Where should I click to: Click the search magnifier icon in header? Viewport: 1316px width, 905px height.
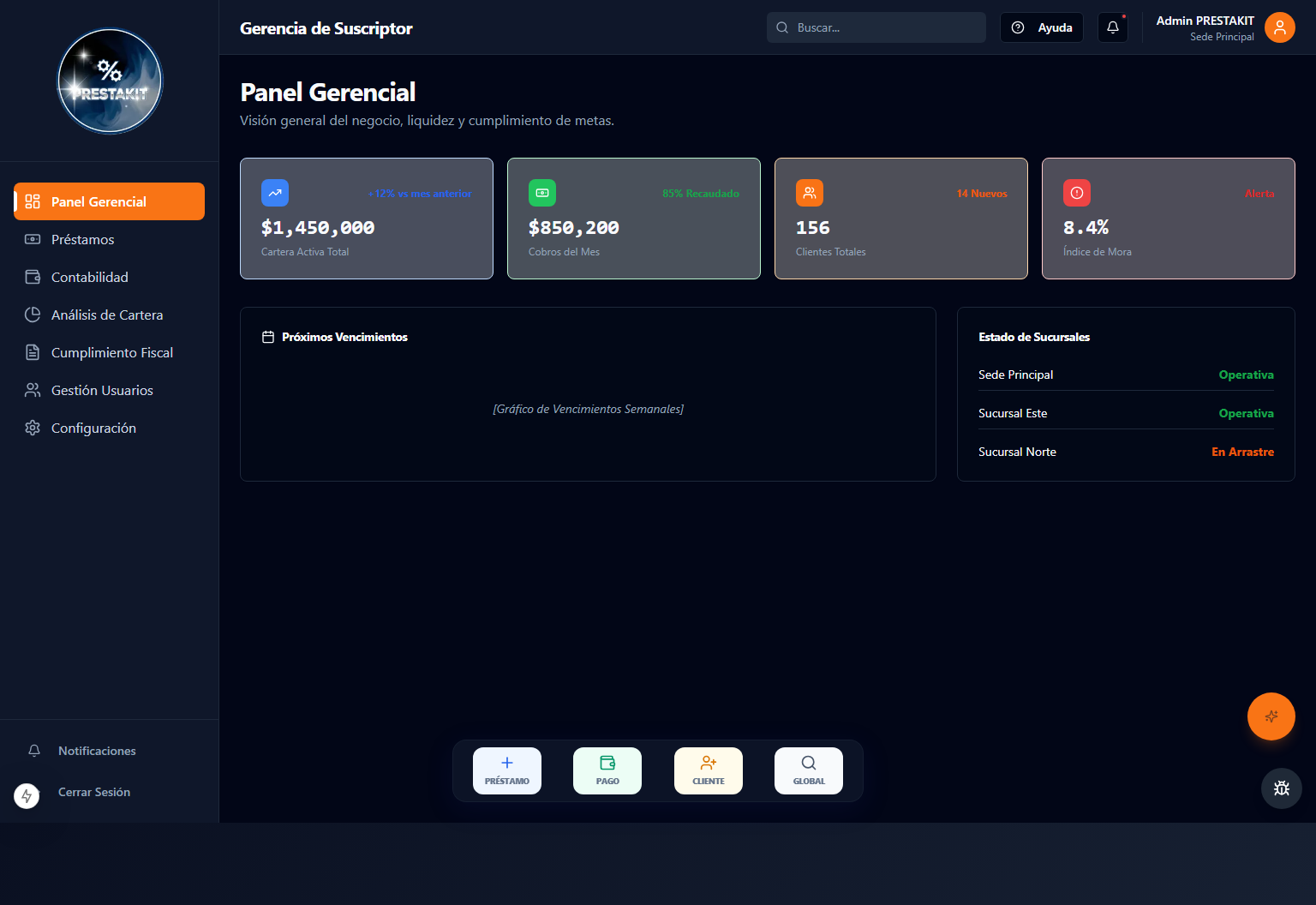[x=782, y=27]
